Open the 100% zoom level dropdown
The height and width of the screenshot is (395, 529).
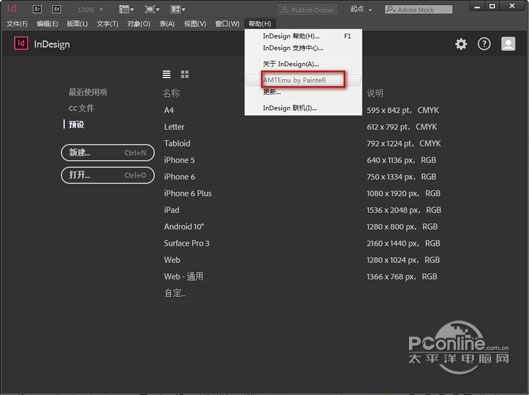[x=90, y=9]
